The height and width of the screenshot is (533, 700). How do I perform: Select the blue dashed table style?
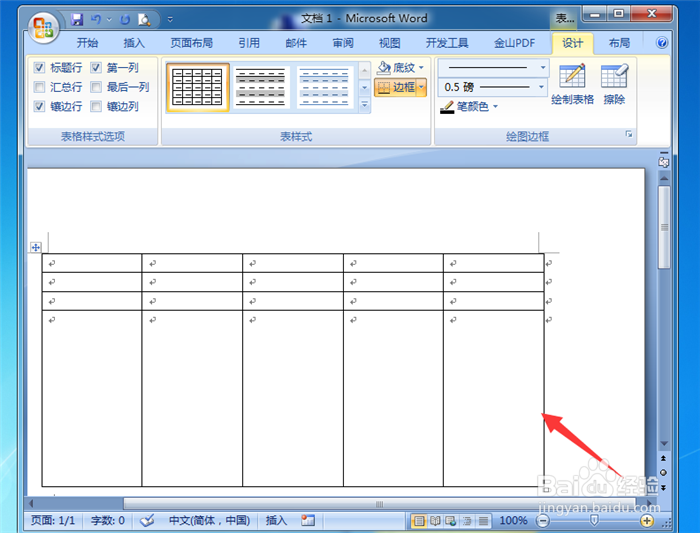[x=325, y=87]
